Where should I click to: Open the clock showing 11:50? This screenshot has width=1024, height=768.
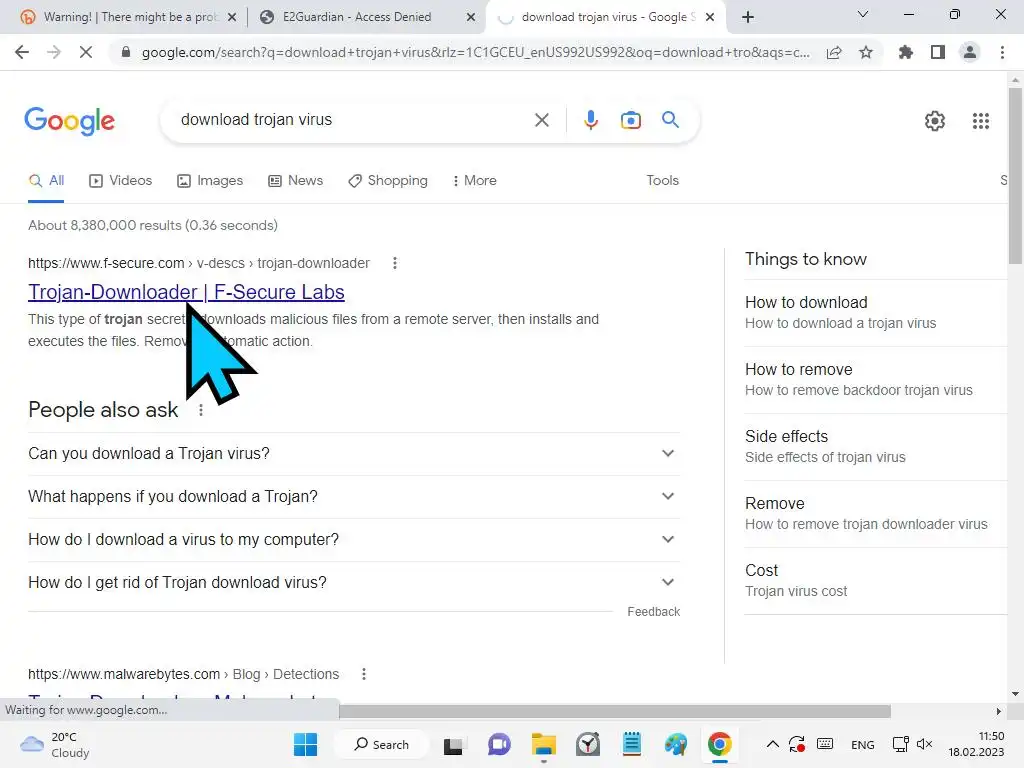[976, 744]
